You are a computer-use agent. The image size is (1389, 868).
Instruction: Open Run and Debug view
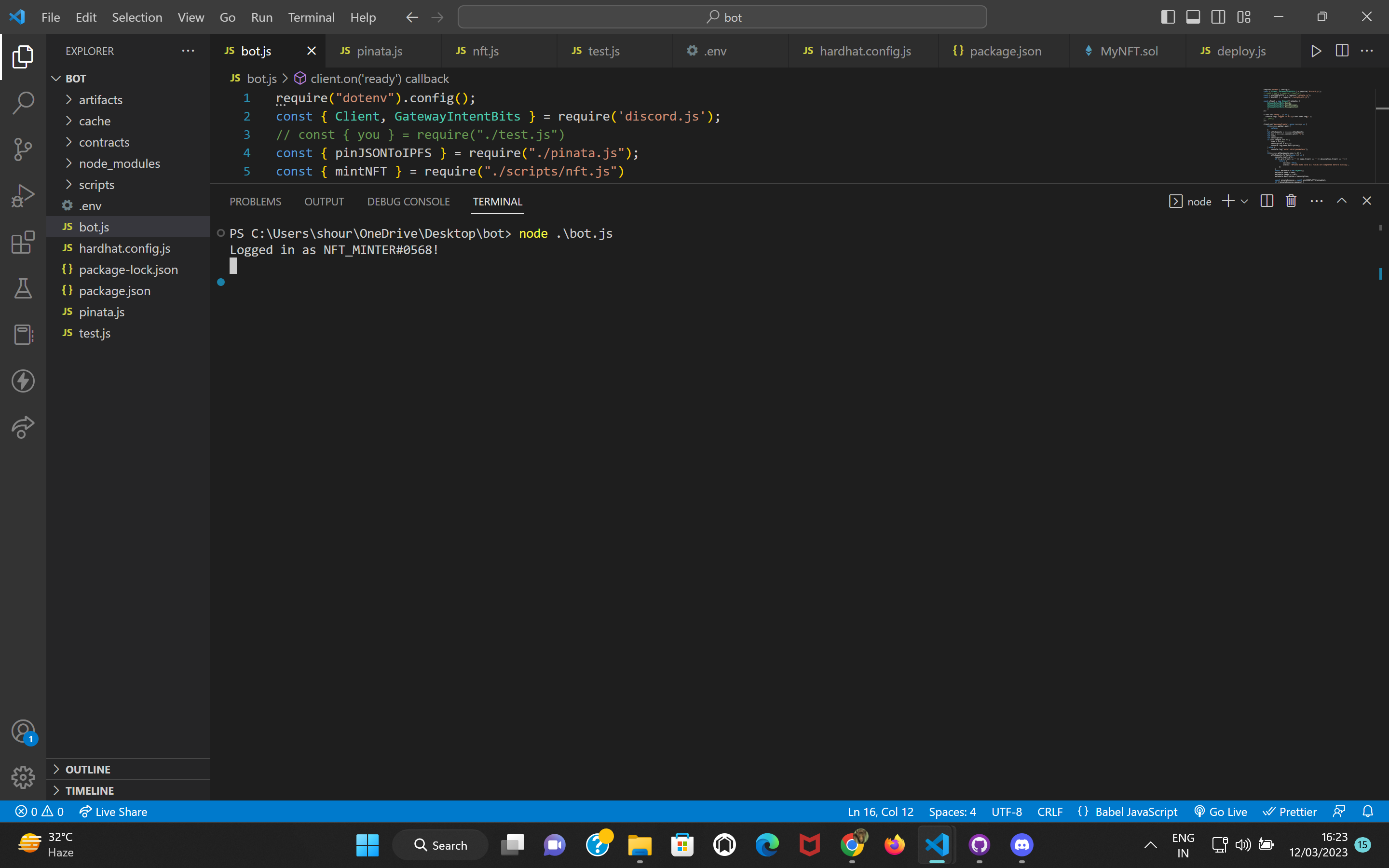(23, 196)
